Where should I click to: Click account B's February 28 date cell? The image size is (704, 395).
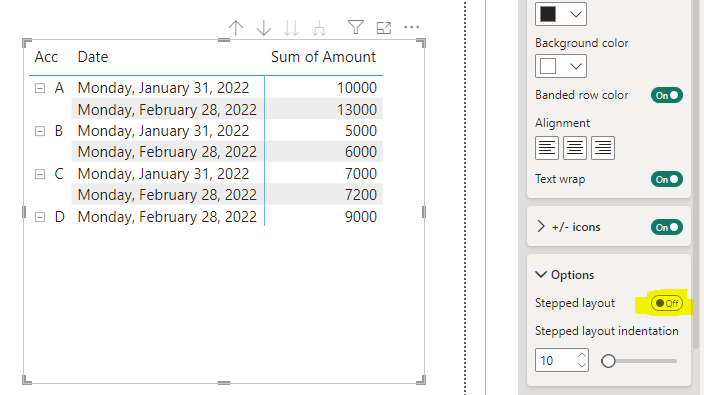coord(167,152)
